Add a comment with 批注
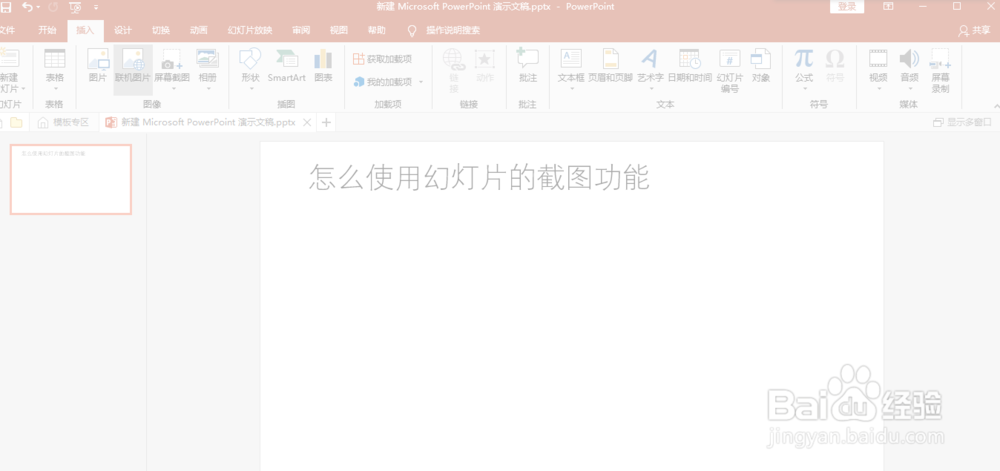1000x471 pixels. (x=528, y=66)
